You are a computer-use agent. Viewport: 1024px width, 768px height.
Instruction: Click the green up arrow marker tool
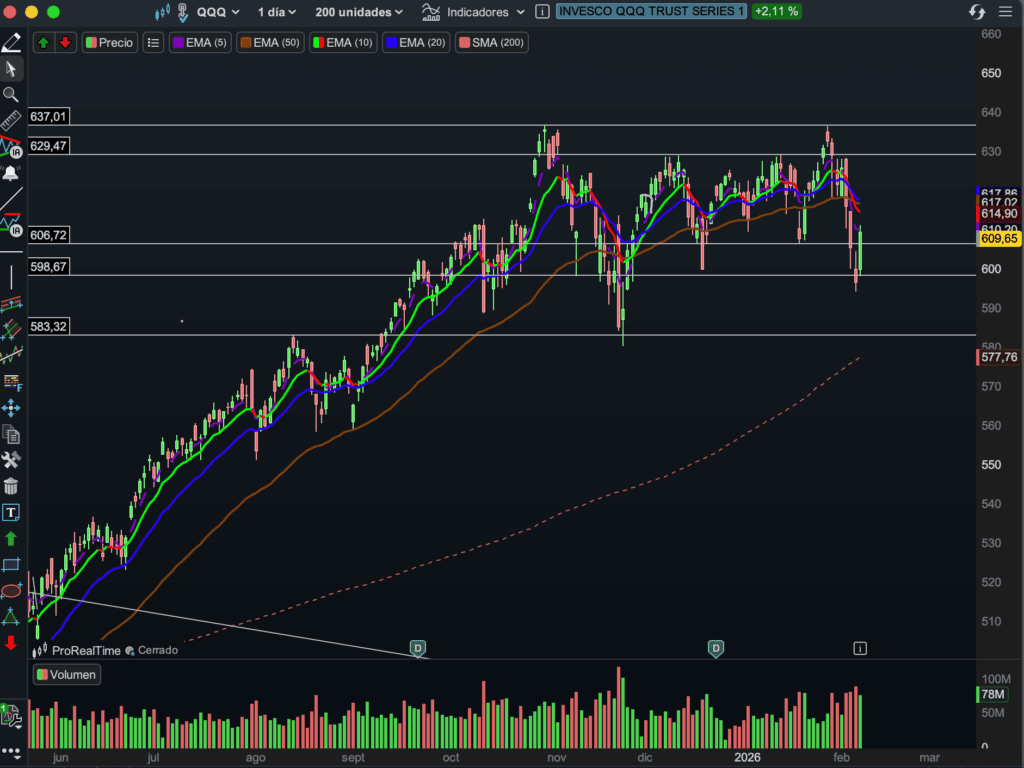11,538
